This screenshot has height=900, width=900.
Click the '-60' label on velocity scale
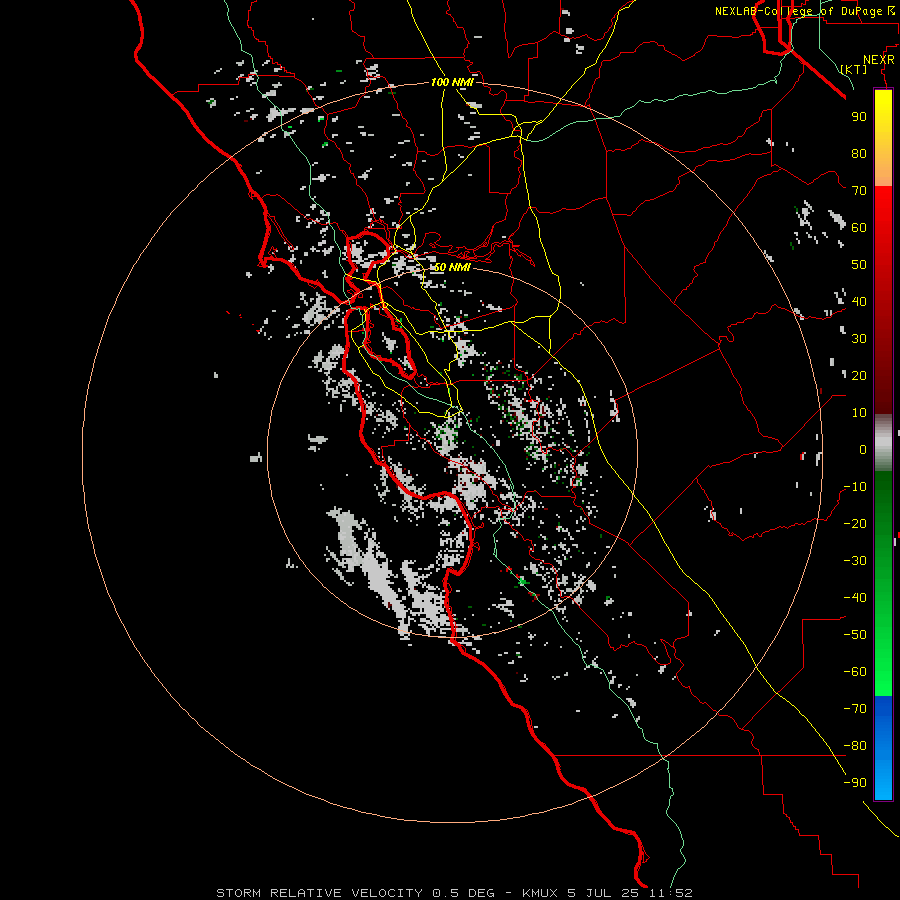pos(855,672)
